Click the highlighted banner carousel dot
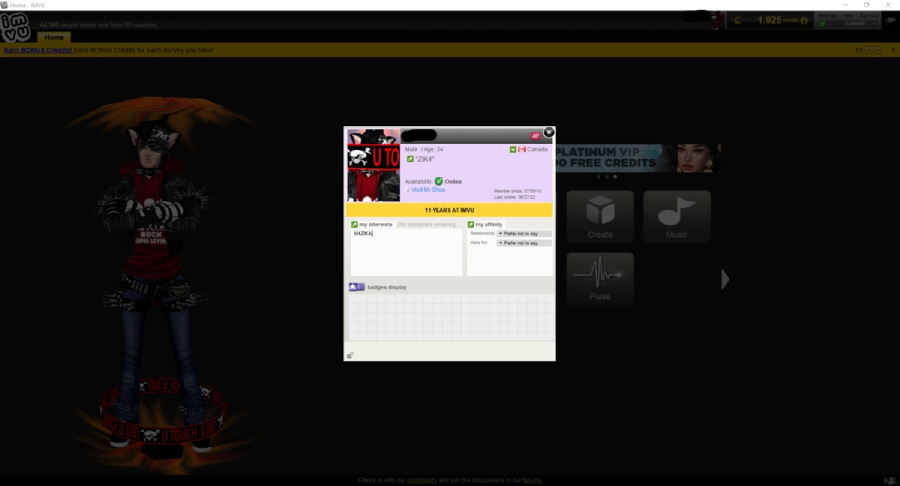The width and height of the screenshot is (900, 486). click(x=615, y=177)
